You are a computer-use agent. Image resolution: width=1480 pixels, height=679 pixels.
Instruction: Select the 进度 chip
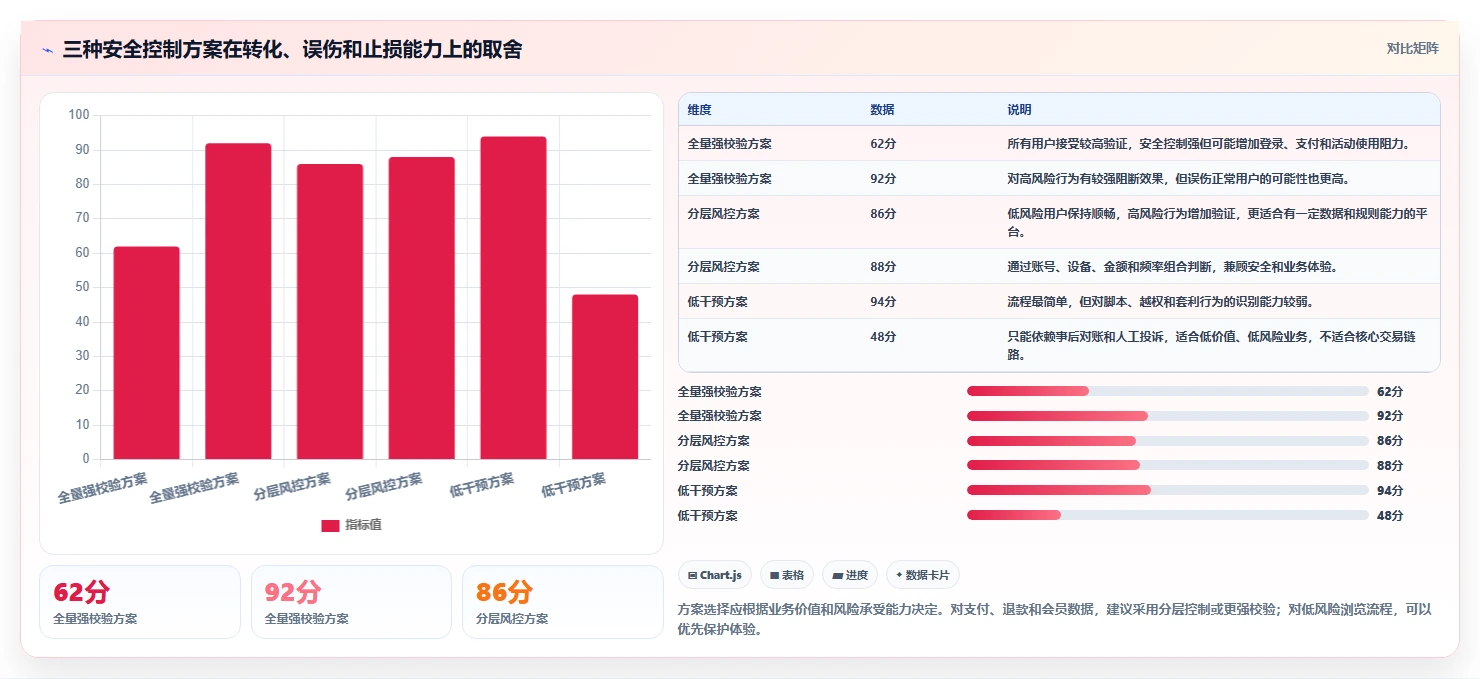(x=850, y=575)
